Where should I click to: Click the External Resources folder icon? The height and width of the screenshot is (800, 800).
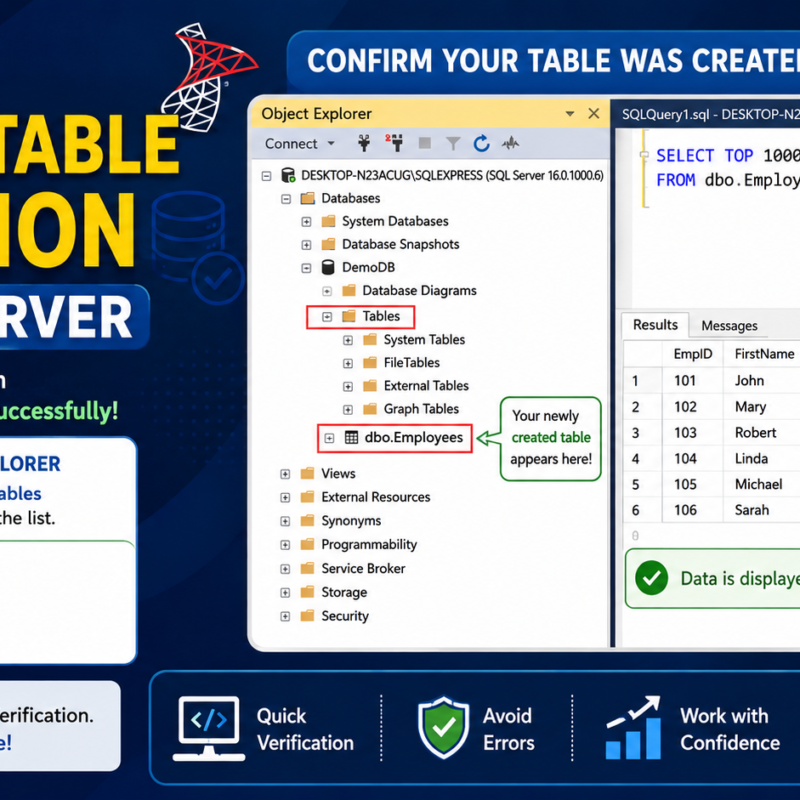pos(307,497)
